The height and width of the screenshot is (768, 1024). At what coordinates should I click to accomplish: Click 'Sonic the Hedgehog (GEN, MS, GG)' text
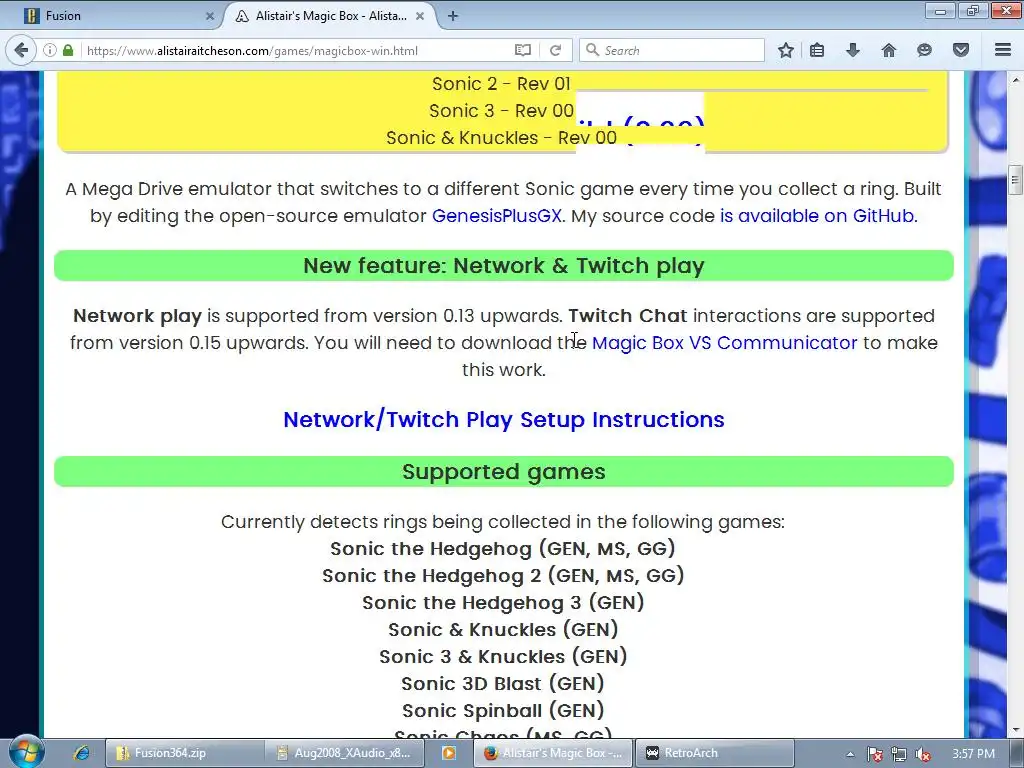pos(502,549)
